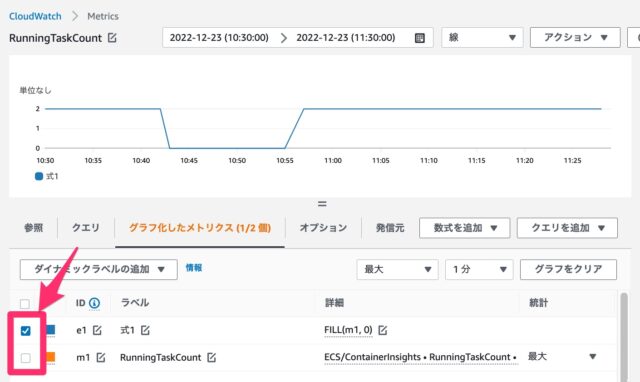The image size is (640, 382).
Task: Switch to the オプション tab
Action: point(323,228)
